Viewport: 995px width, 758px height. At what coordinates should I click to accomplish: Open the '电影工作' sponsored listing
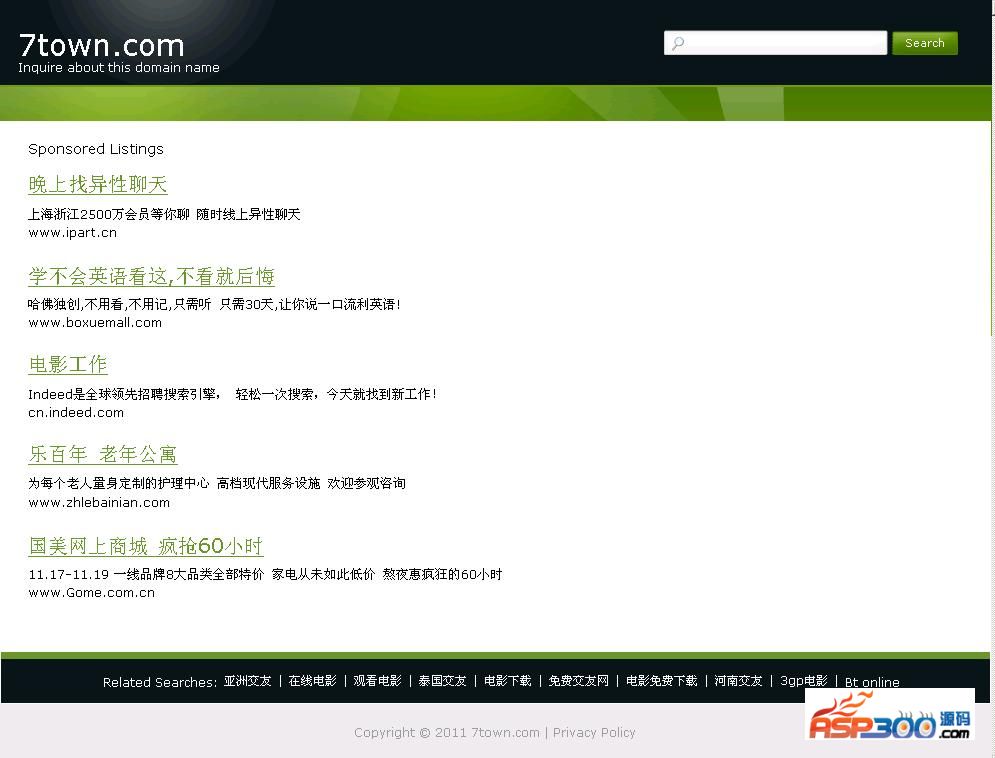(68, 365)
